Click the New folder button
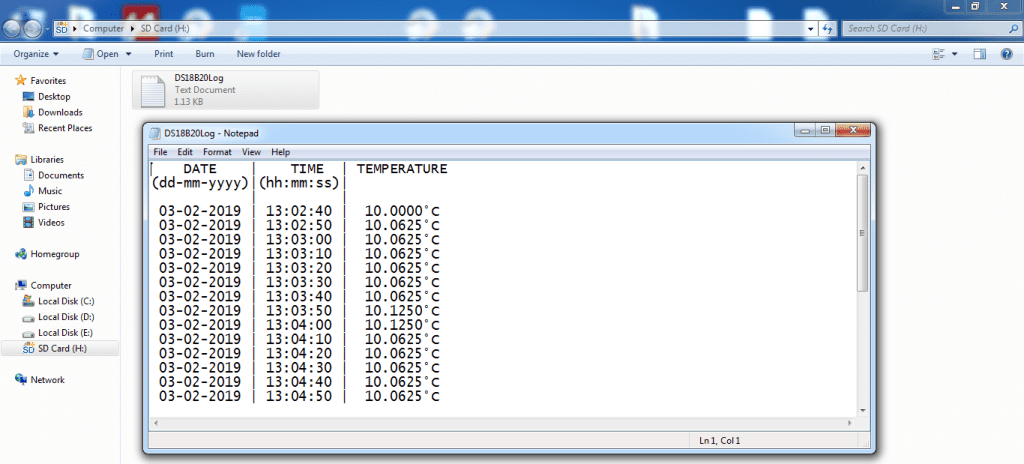 point(259,54)
